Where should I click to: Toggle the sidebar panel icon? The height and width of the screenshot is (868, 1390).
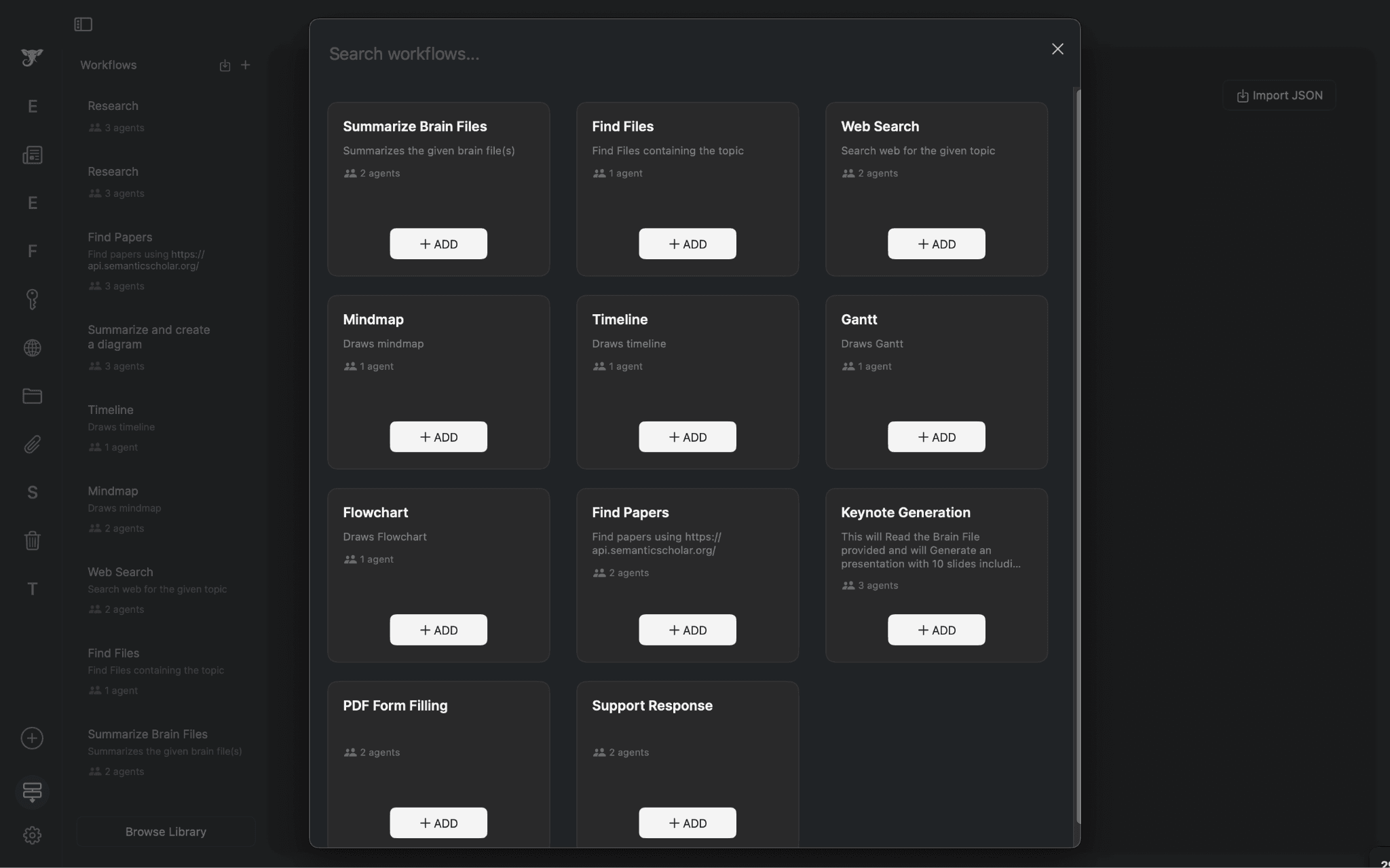[83, 24]
